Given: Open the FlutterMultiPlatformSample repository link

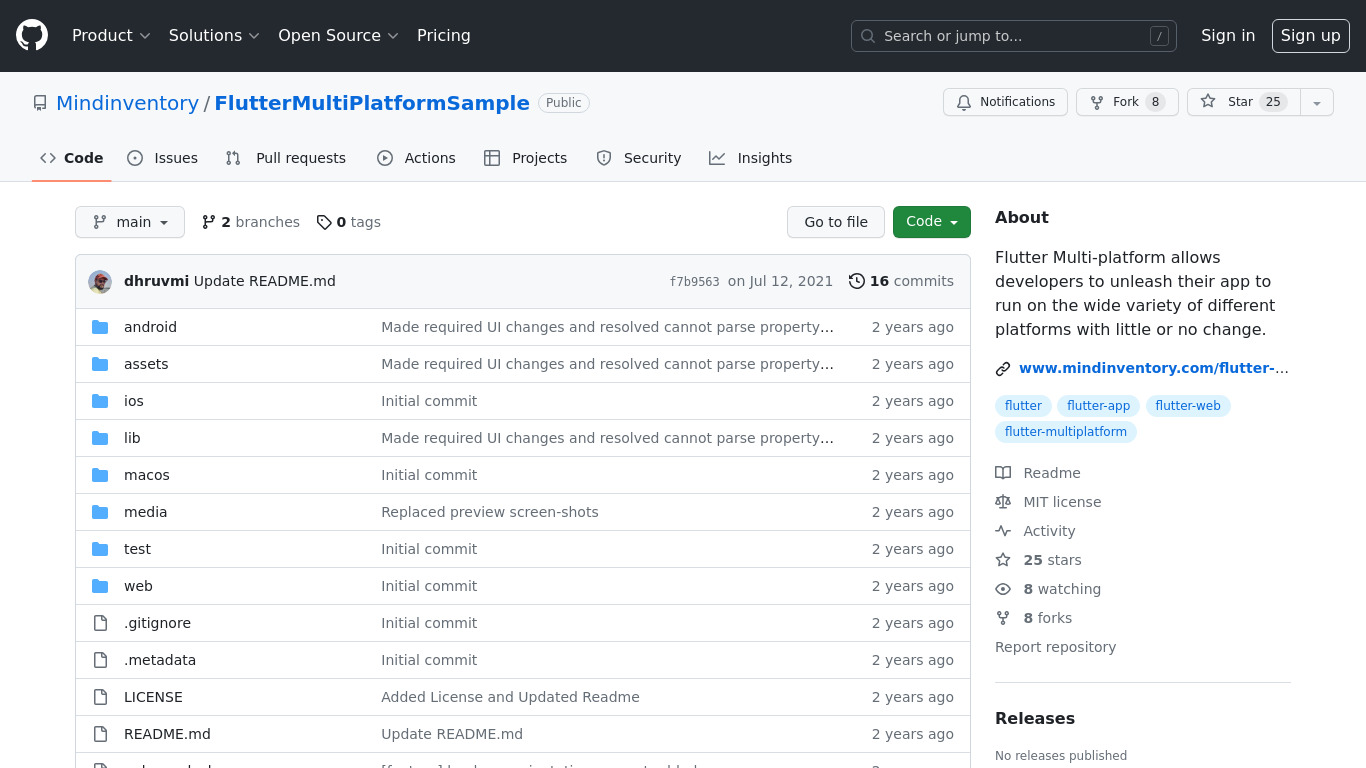Looking at the screenshot, I should [372, 103].
